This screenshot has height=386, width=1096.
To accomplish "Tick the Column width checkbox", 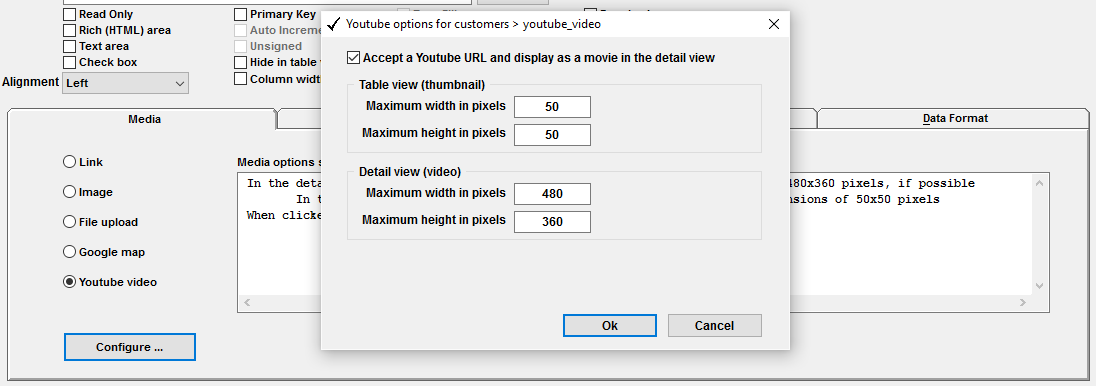I will click(240, 79).
